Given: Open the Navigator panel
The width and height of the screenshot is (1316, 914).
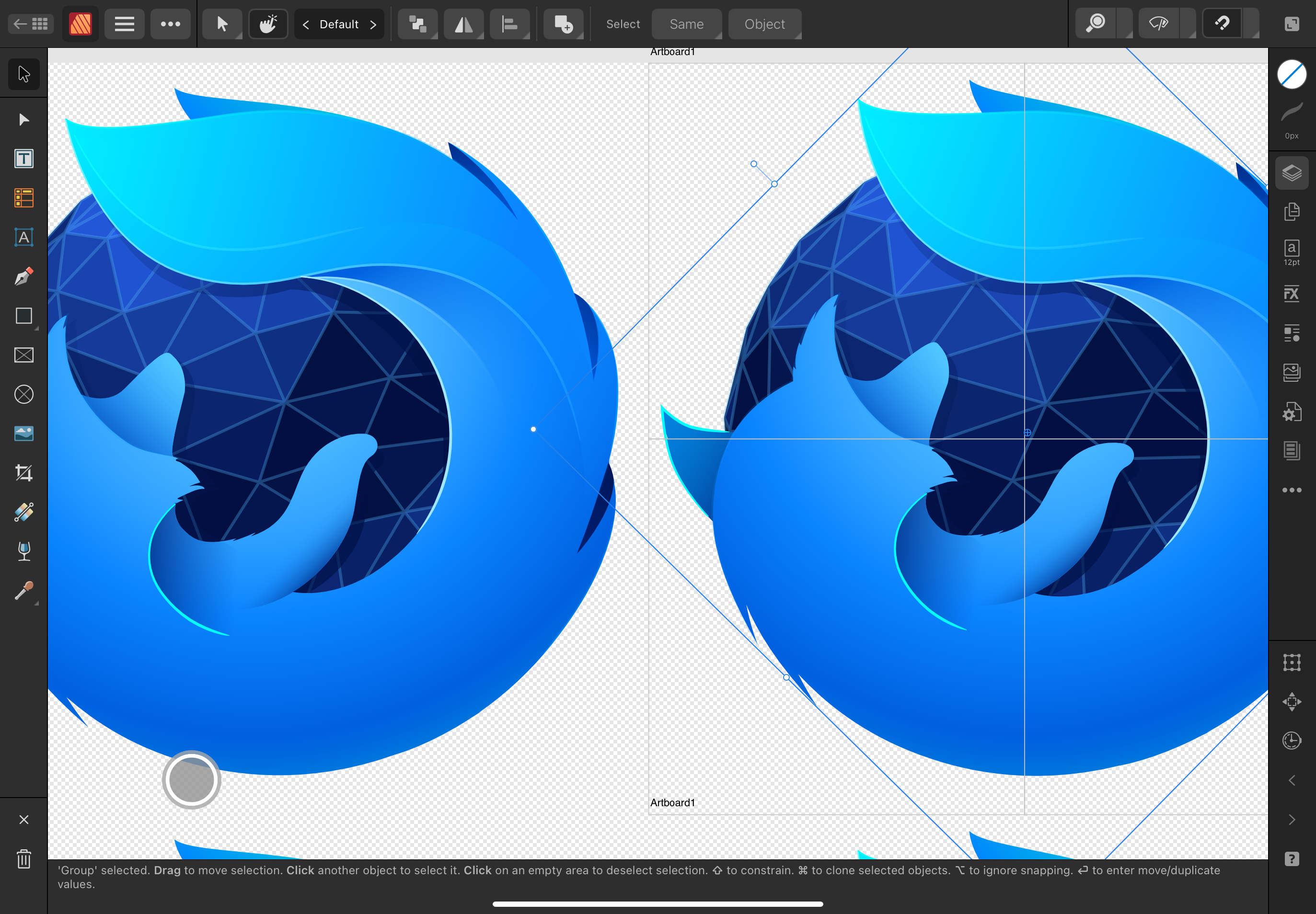Looking at the screenshot, I should [x=1292, y=702].
